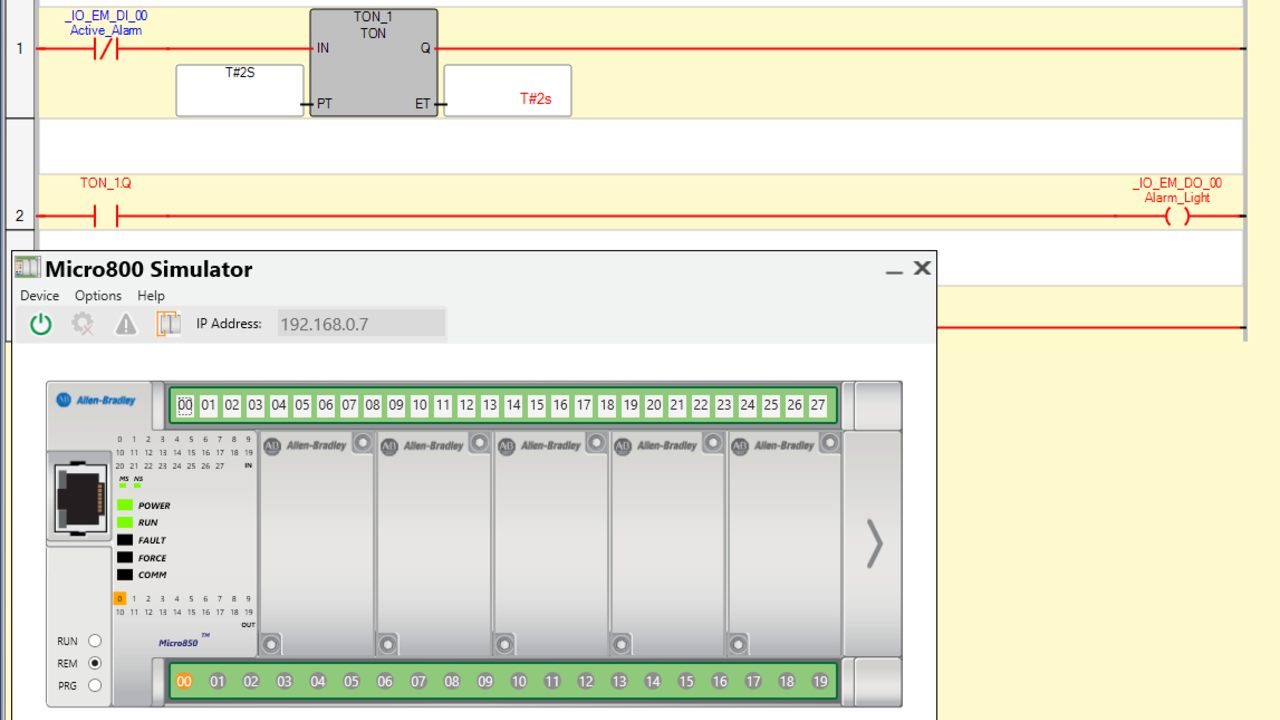Click round output terminal 04
Image resolution: width=1280 pixels, height=720 pixels.
tap(318, 682)
